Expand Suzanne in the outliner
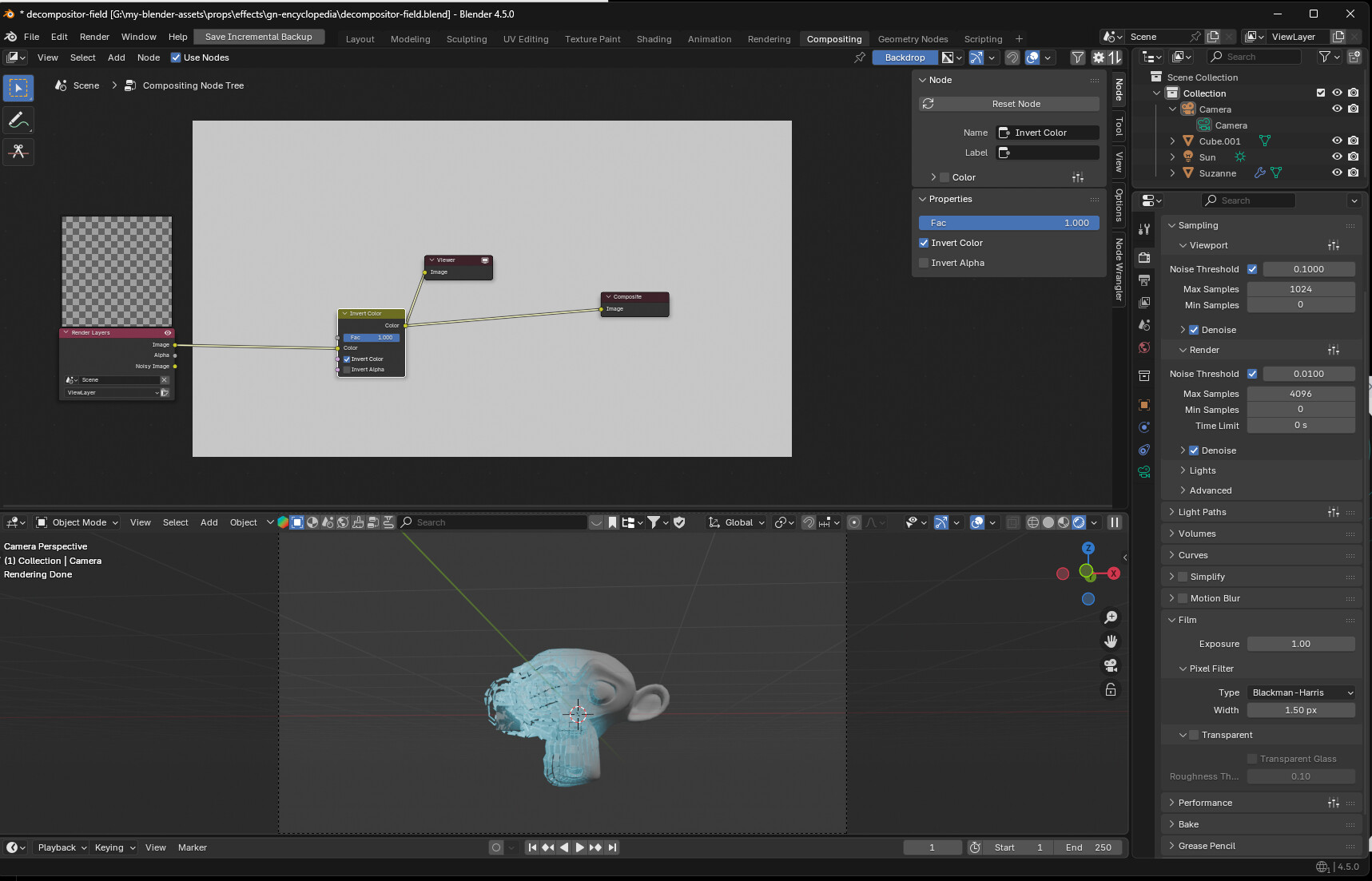Screen dimensions: 1372x881 [x=1173, y=173]
